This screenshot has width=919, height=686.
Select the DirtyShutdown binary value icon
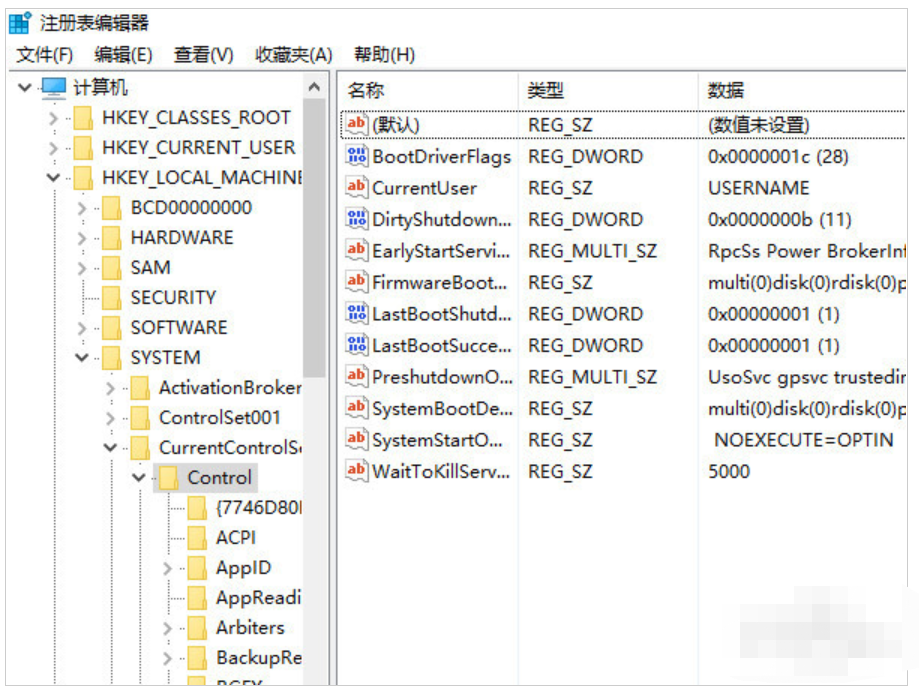click(357, 219)
